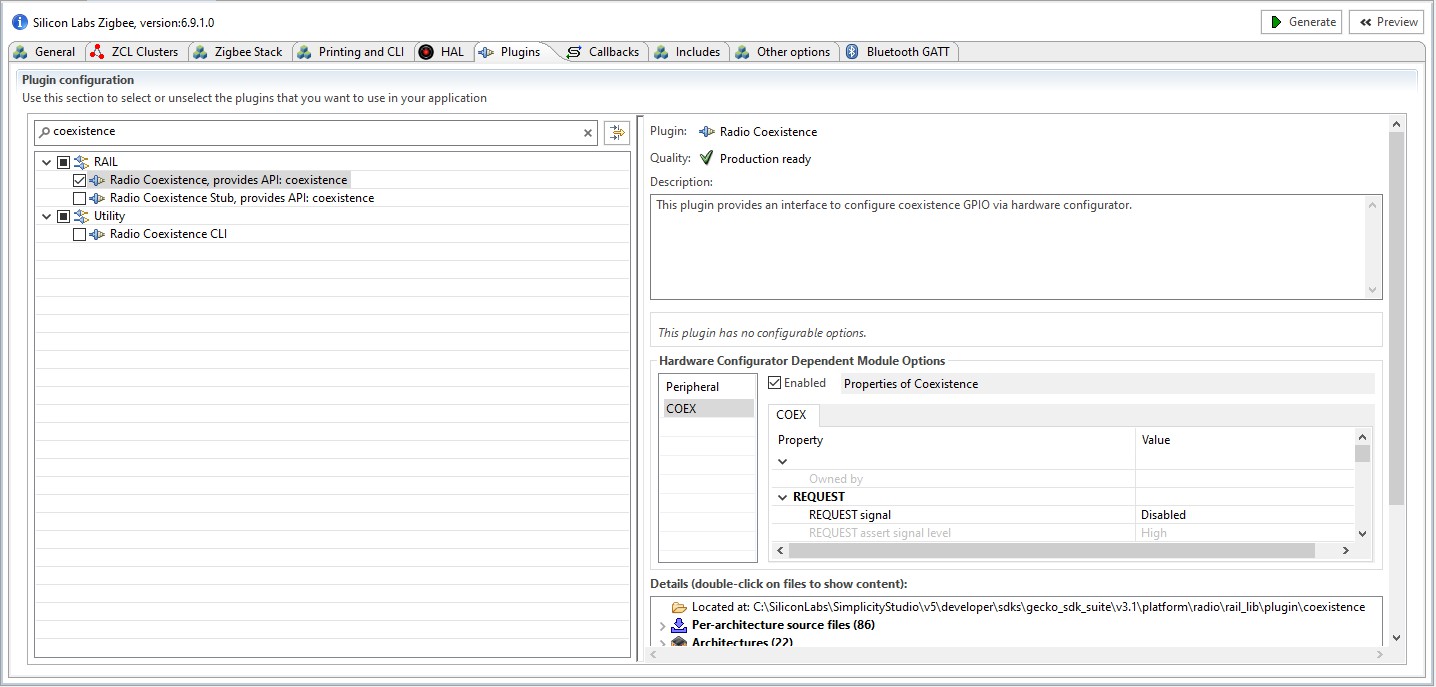The width and height of the screenshot is (1436, 687).
Task: Click the Callbacks tab icon
Action: [x=574, y=52]
